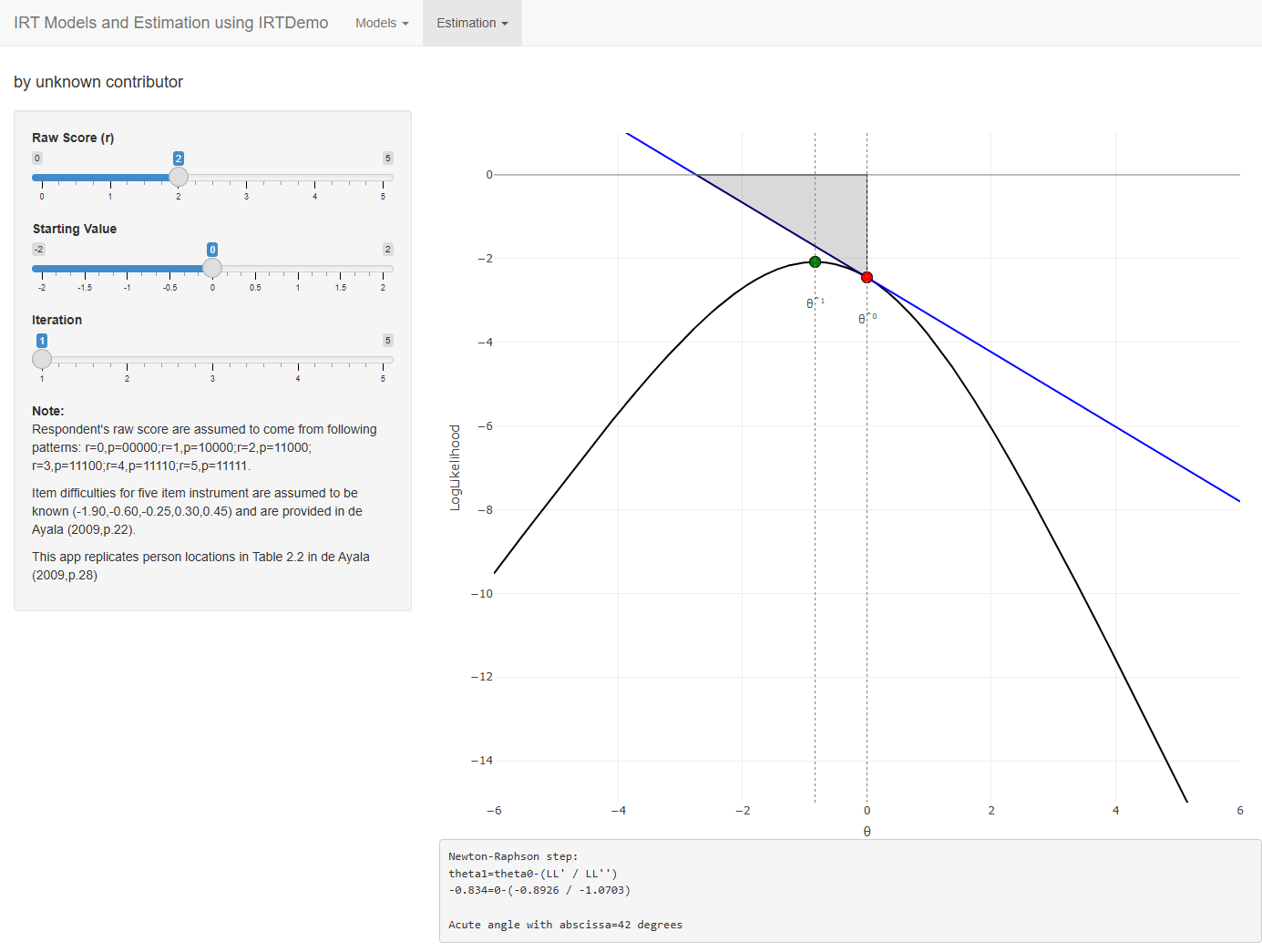This screenshot has width=1262, height=952.
Task: Select the 'Raw Score (r)' label
Action: pos(73,138)
